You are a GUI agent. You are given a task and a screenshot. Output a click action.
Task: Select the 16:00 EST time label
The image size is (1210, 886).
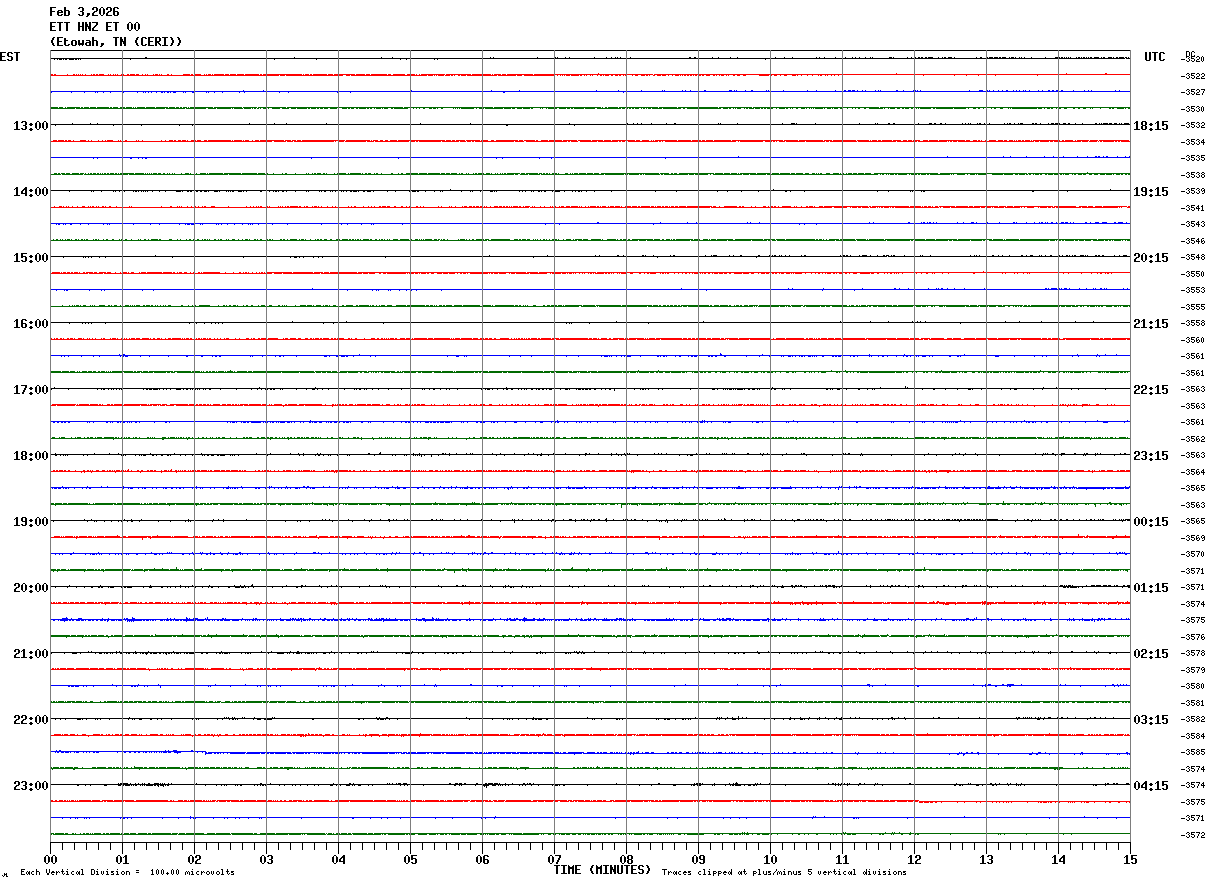click(x=30, y=324)
